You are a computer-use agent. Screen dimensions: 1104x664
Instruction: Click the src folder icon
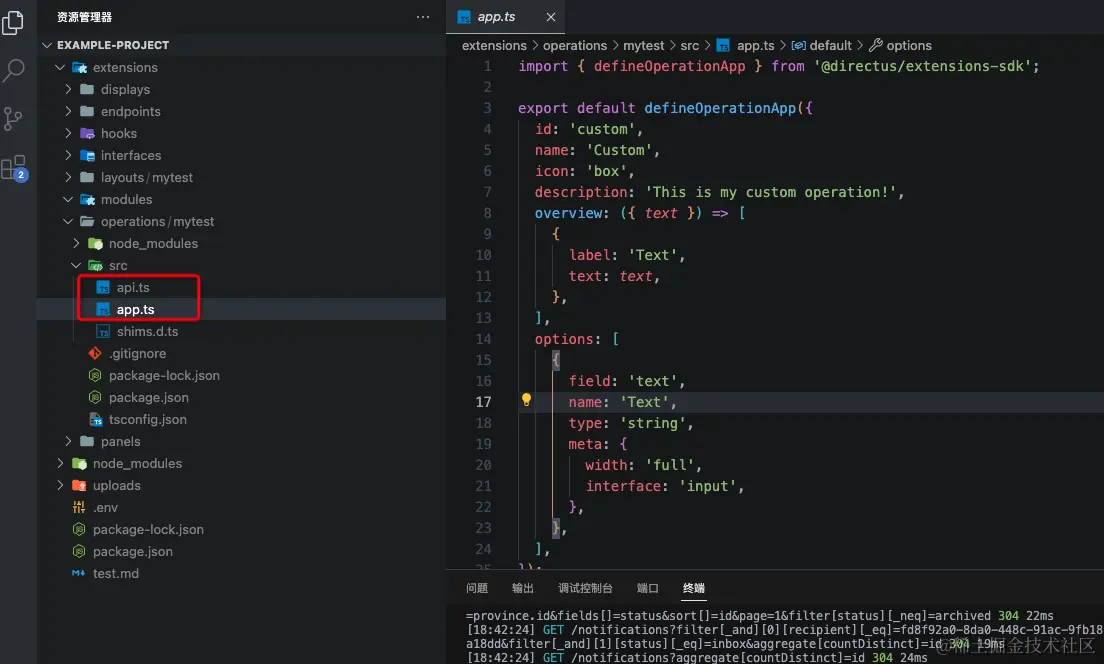coord(95,265)
